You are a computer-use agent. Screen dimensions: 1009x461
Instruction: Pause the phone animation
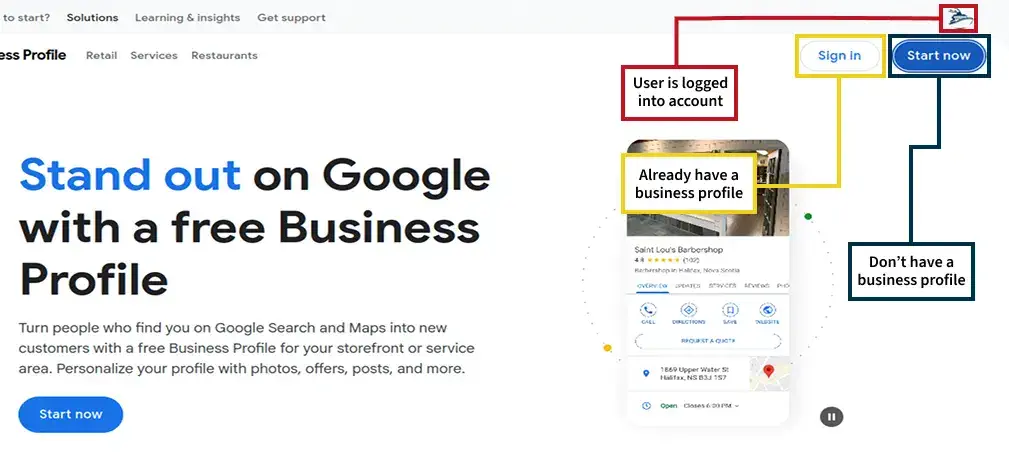(831, 417)
